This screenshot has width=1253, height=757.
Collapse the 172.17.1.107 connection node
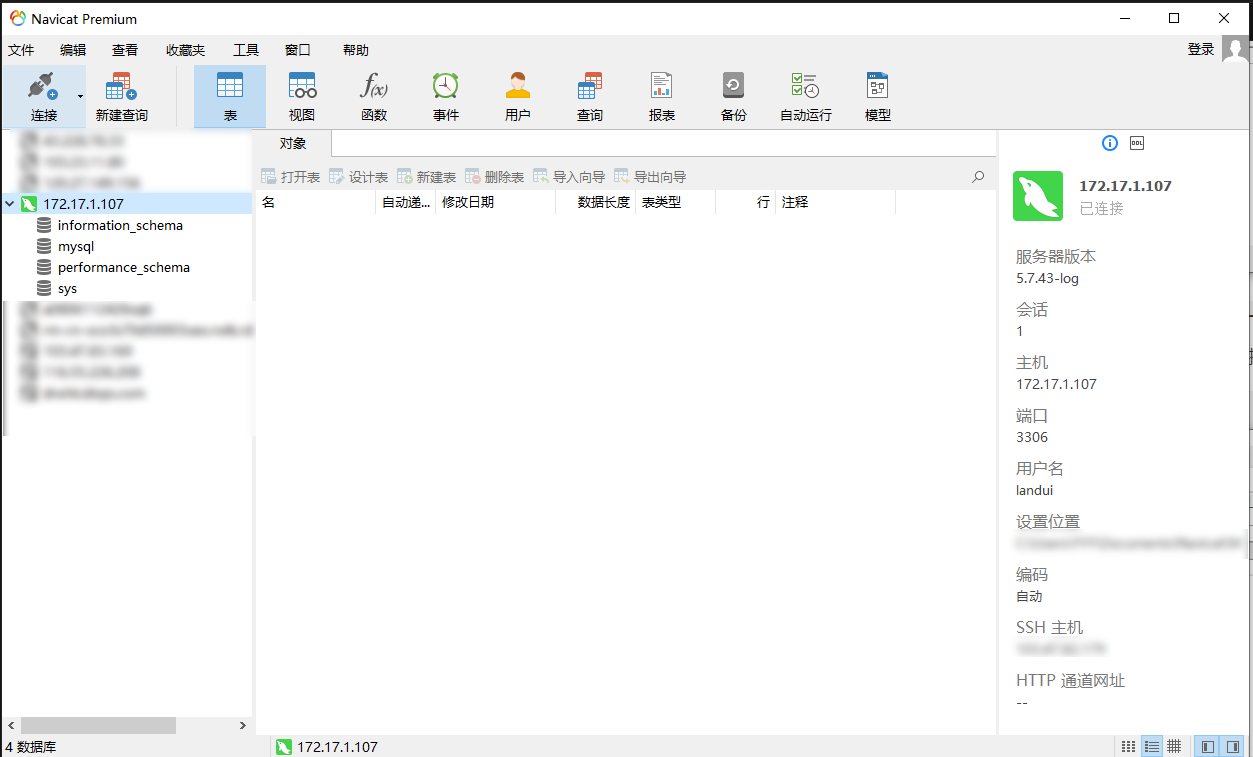(10, 203)
